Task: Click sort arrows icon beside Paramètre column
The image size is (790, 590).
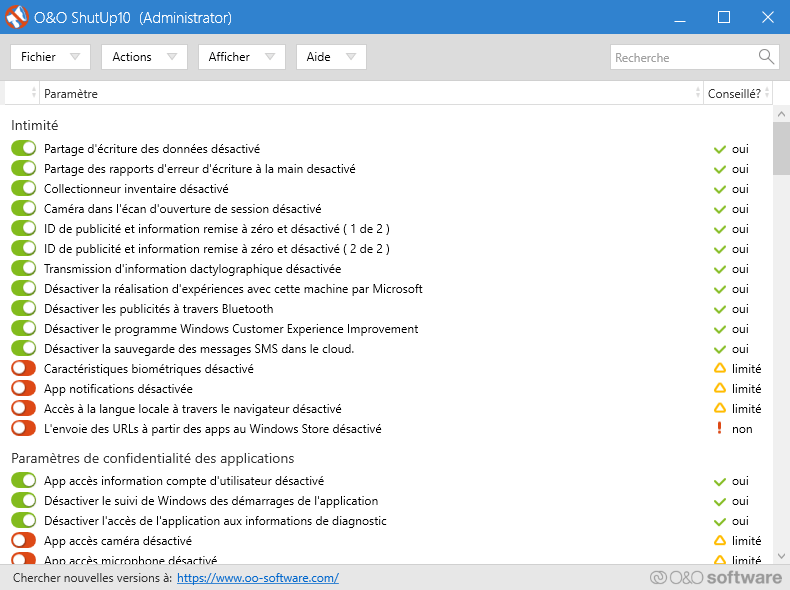Action: 698,93
